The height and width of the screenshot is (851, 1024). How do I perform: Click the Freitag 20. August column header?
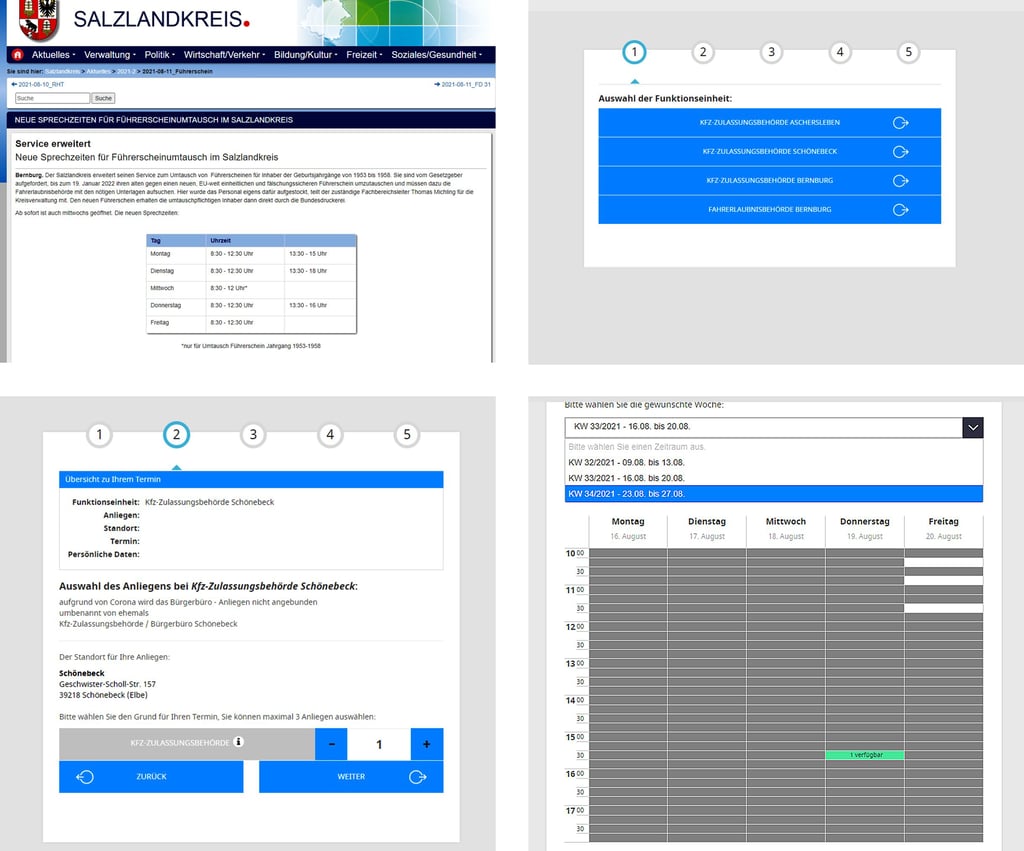944,528
